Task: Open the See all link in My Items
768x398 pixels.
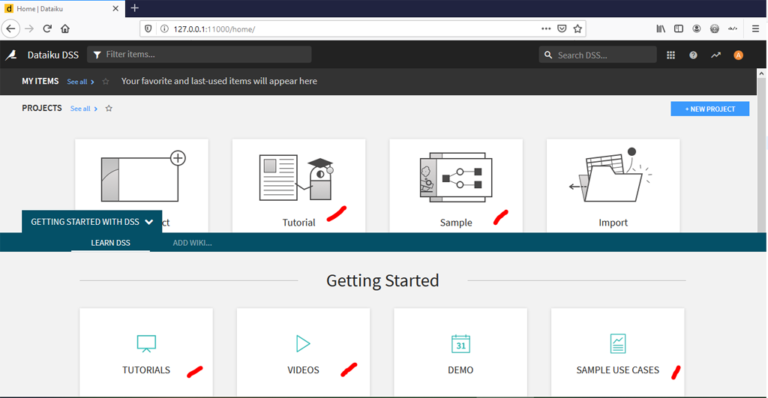Action: (80, 82)
